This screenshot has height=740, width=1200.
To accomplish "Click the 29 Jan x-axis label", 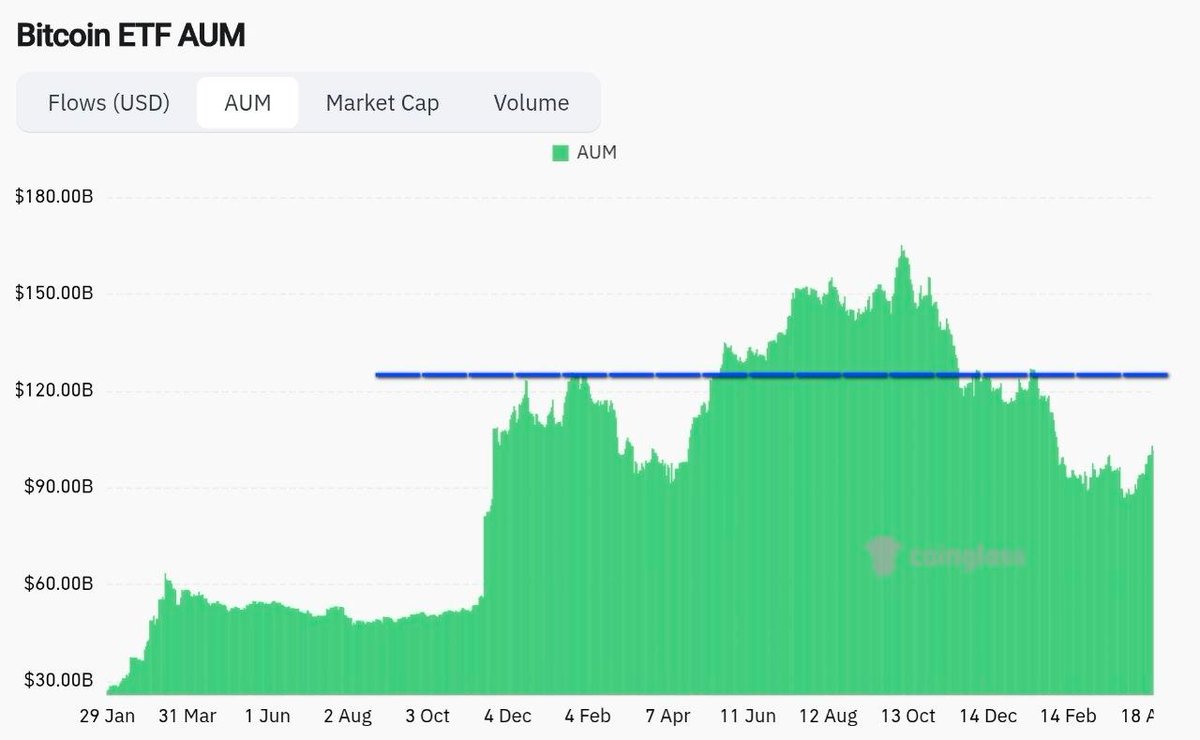I will point(107,716).
